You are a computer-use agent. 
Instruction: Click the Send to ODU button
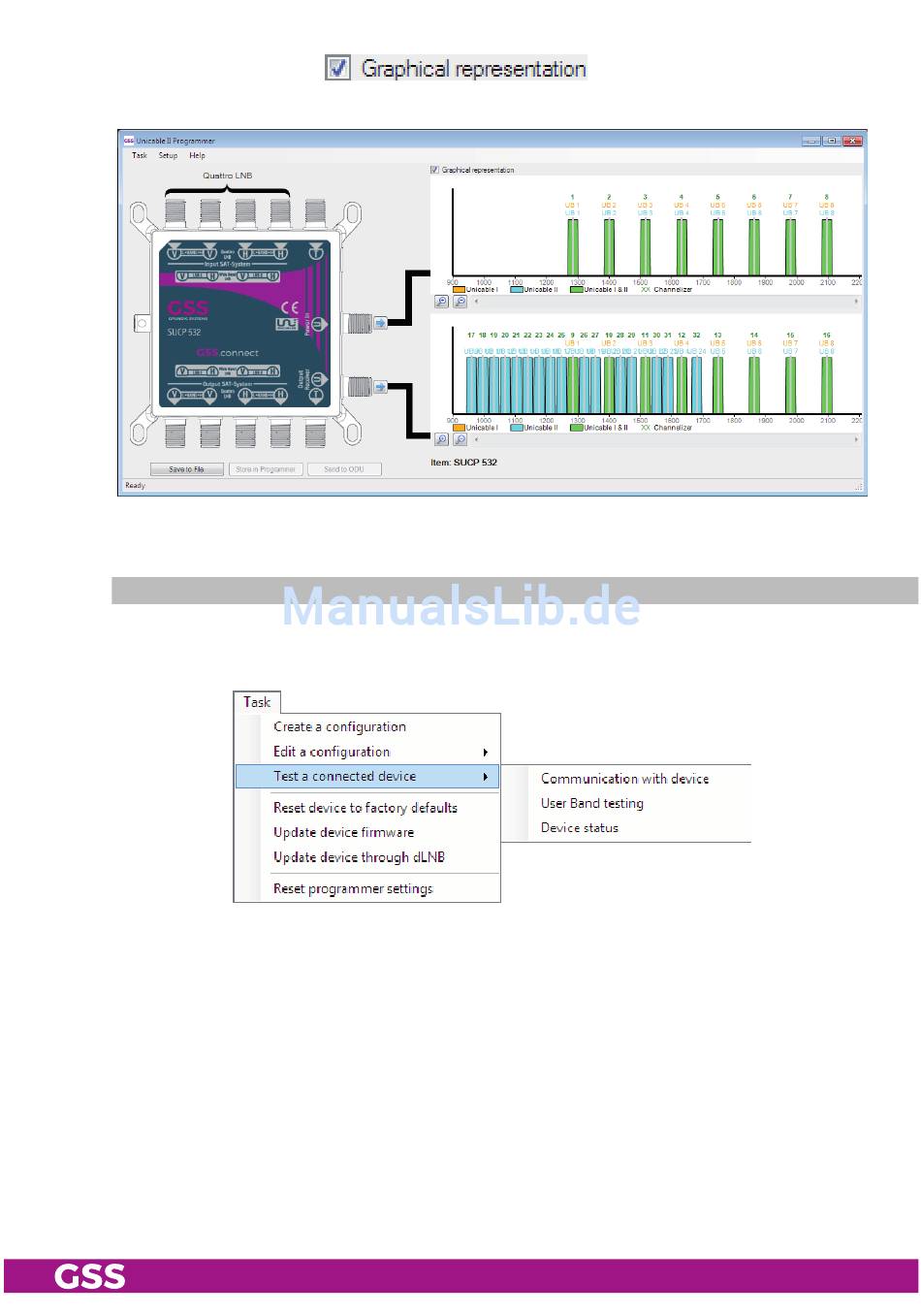tap(344, 469)
